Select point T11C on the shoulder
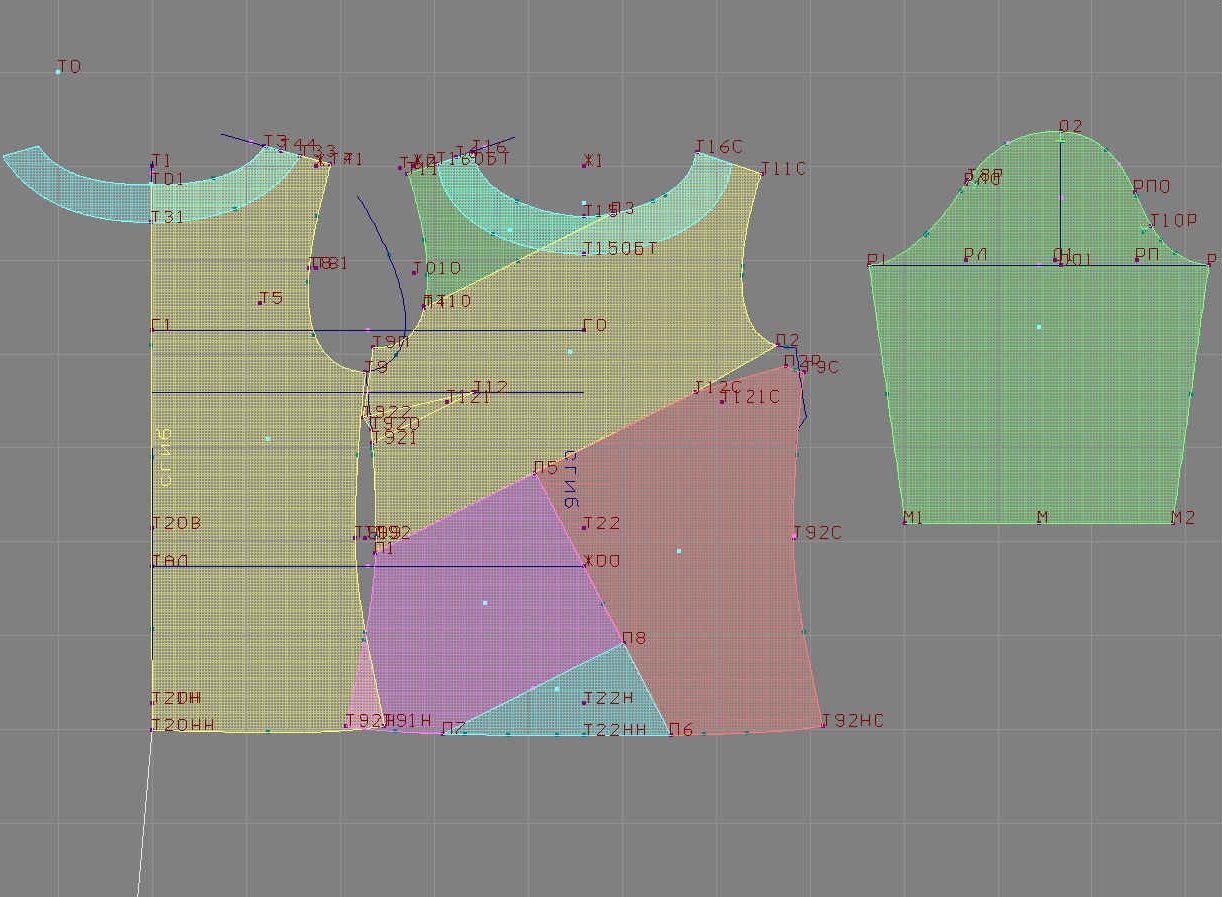The width and height of the screenshot is (1222, 897). (x=762, y=174)
